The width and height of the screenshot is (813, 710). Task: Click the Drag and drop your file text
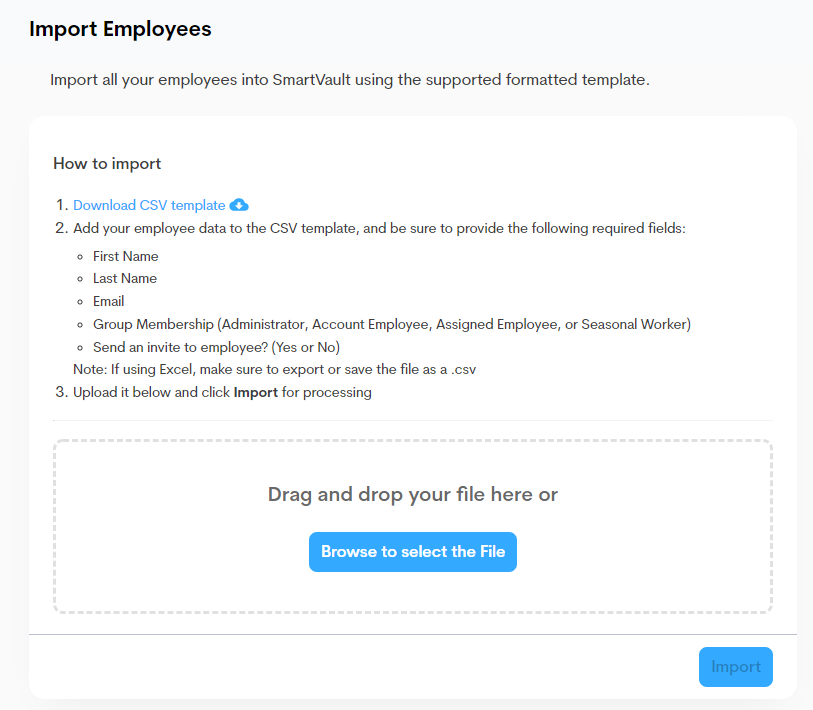coord(412,494)
